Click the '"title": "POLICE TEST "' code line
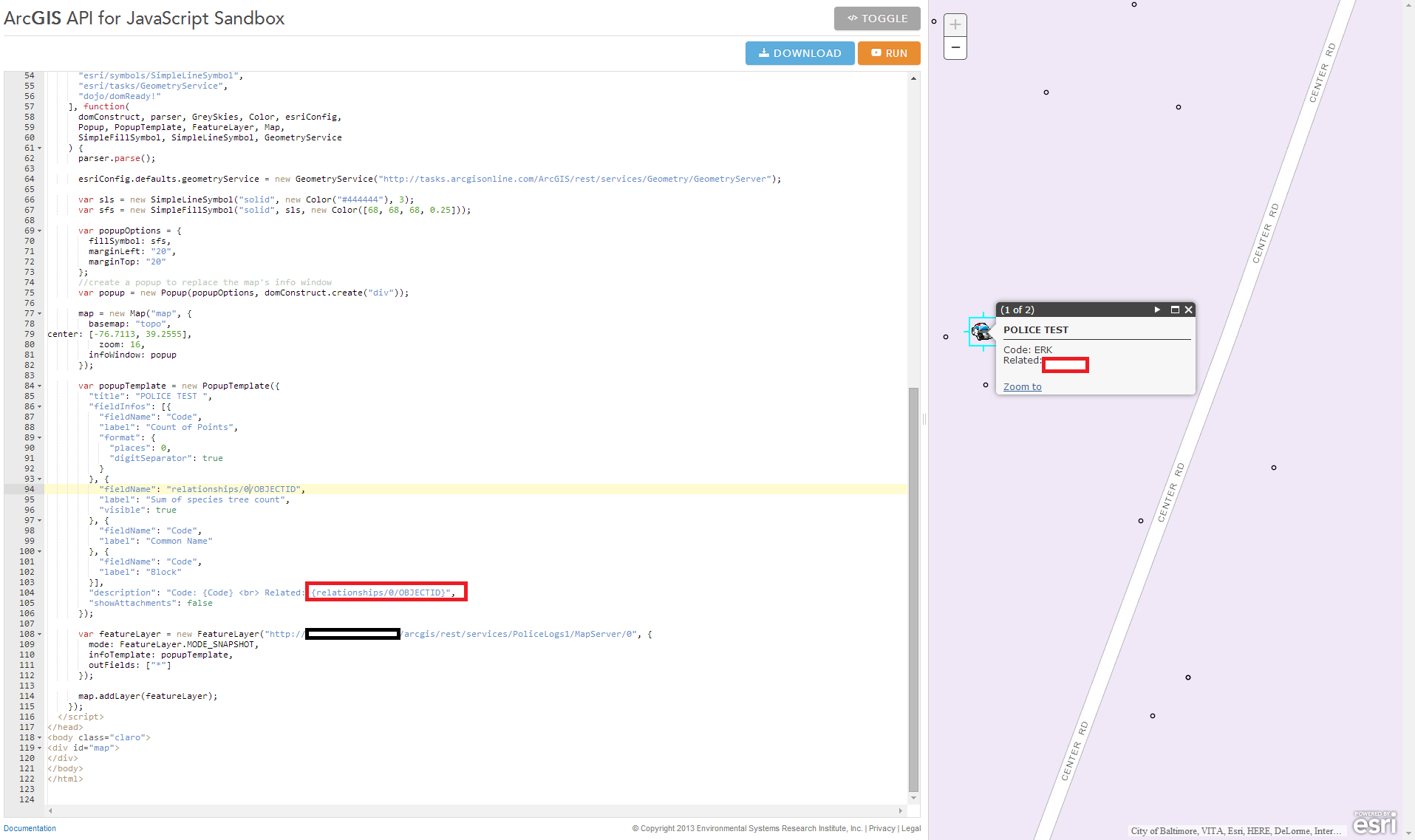 coord(151,397)
